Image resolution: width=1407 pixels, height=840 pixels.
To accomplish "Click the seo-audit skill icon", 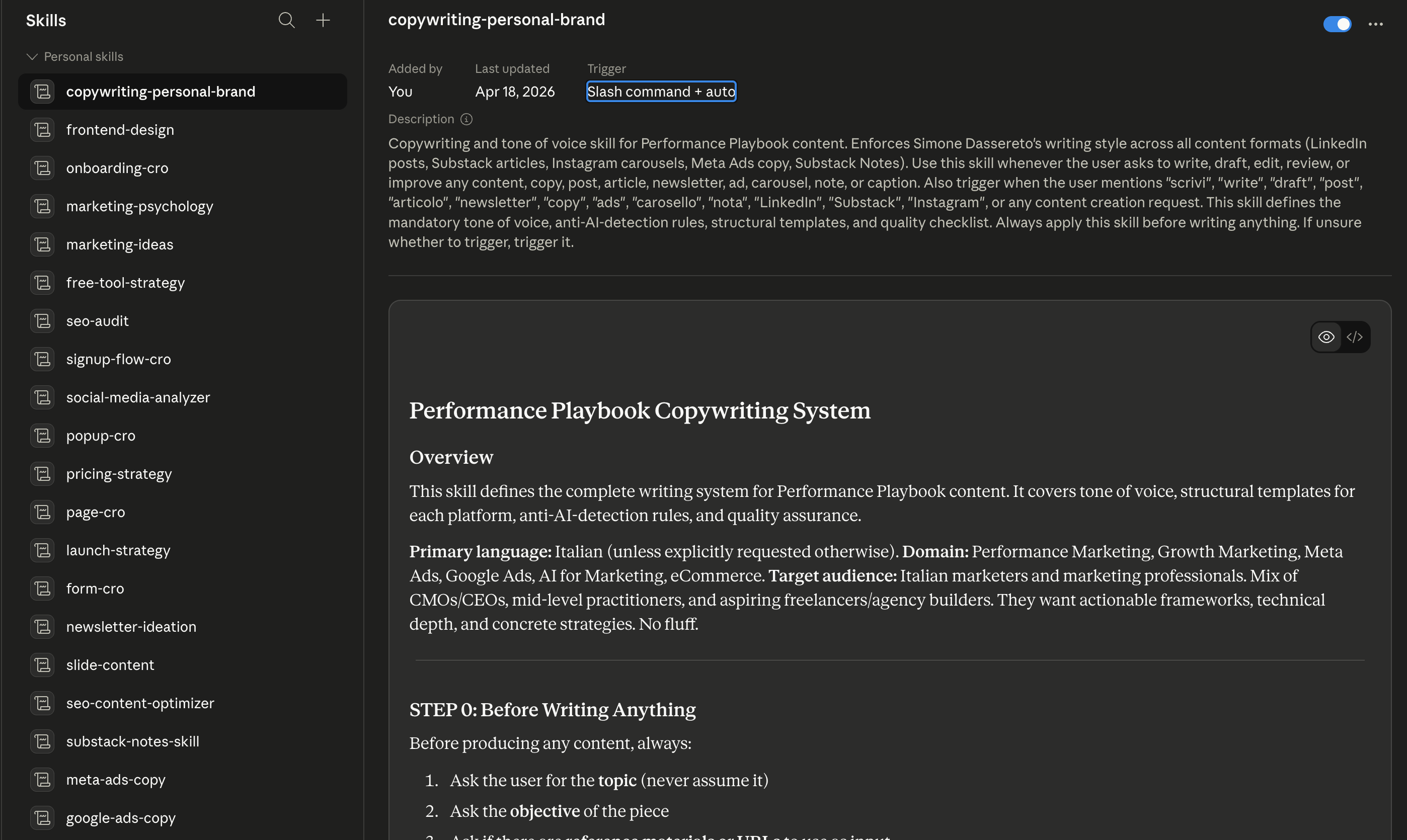I will coord(42,321).
